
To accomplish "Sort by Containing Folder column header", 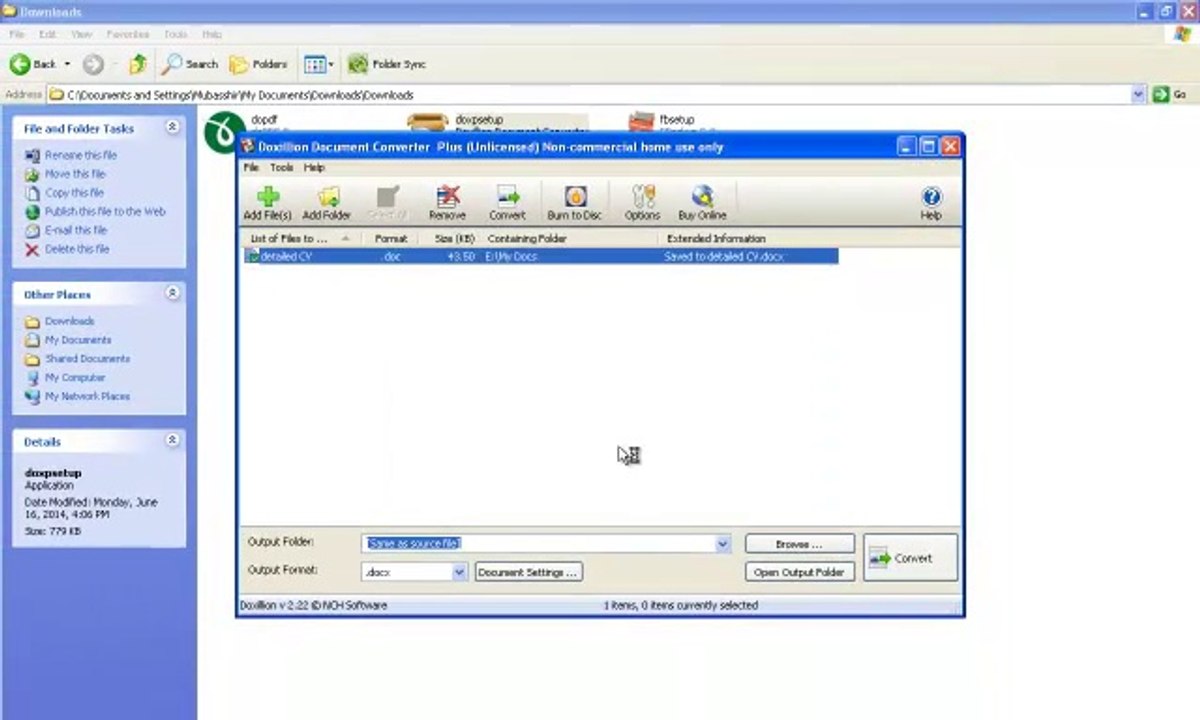I will click(x=571, y=239).
